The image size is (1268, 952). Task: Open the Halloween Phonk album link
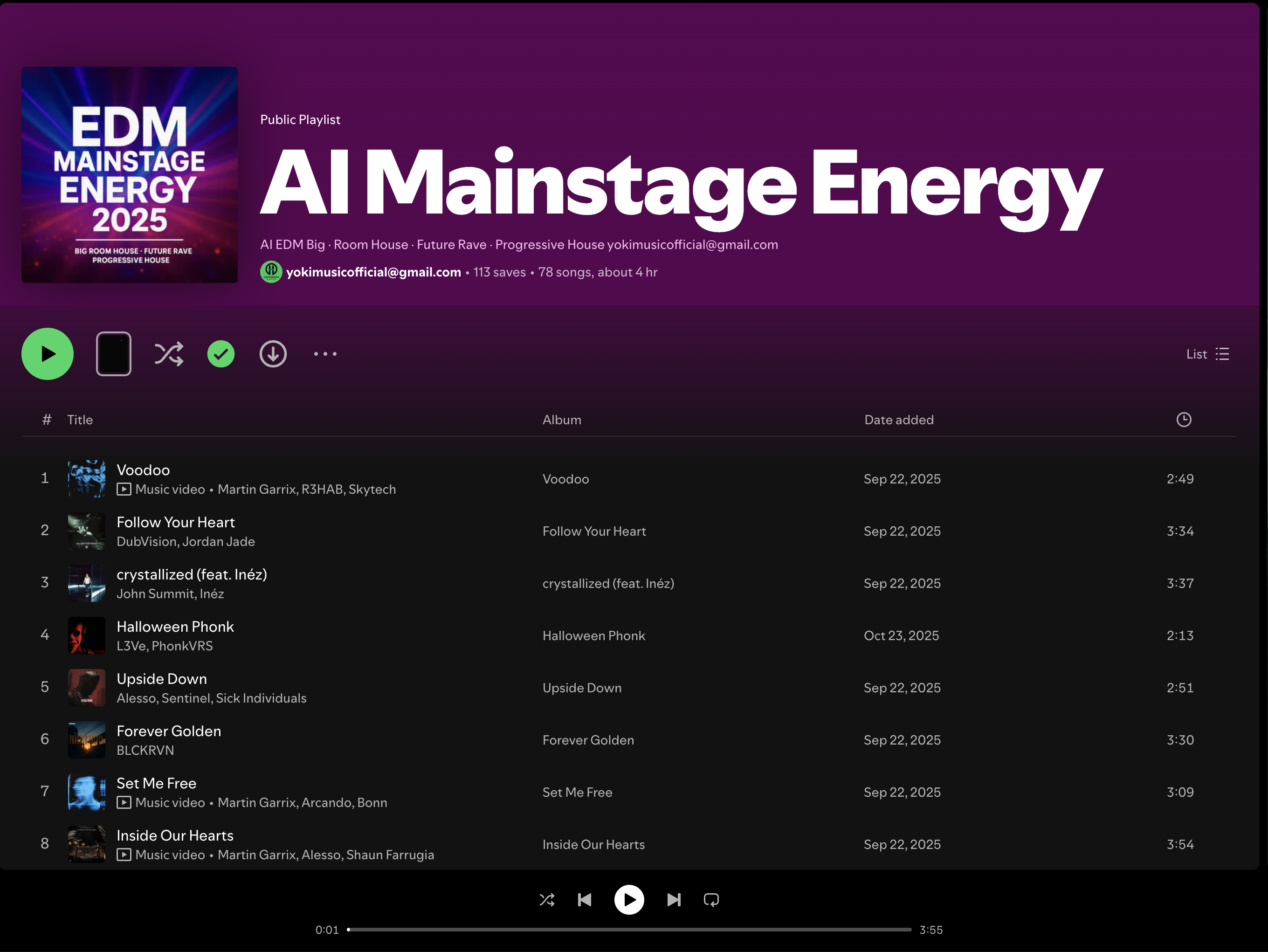593,635
